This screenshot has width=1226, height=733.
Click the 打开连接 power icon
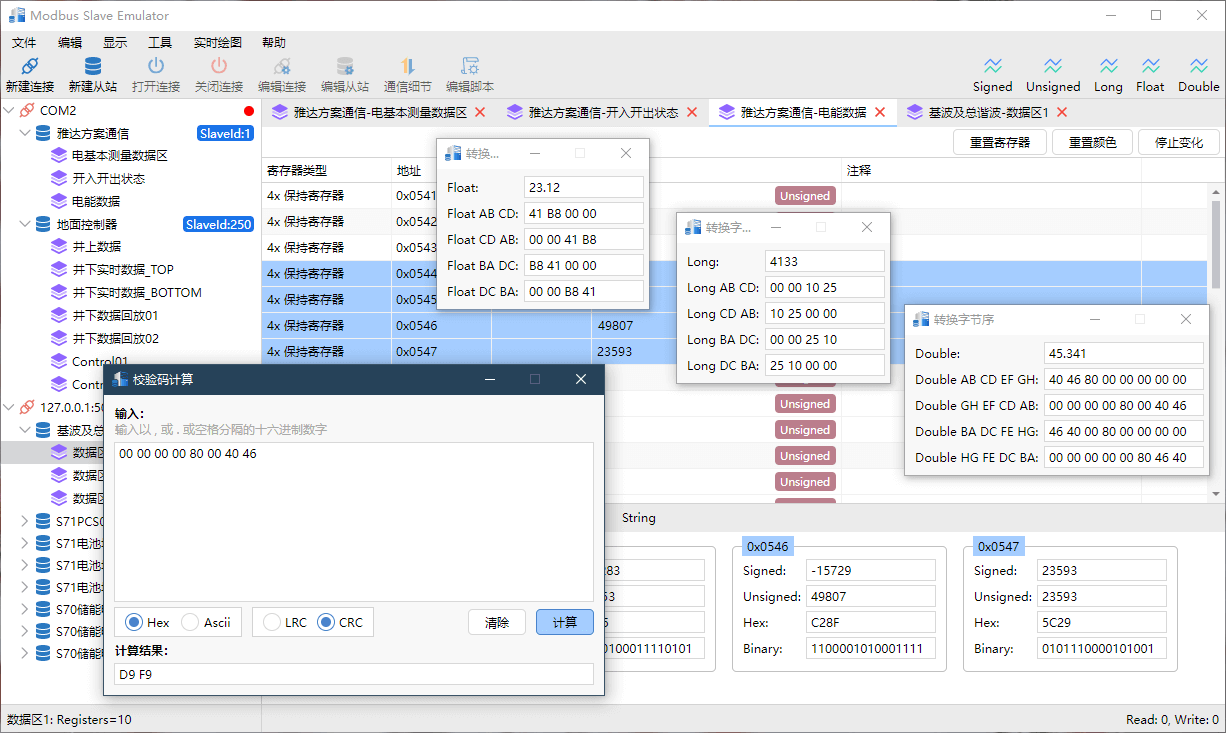click(156, 67)
